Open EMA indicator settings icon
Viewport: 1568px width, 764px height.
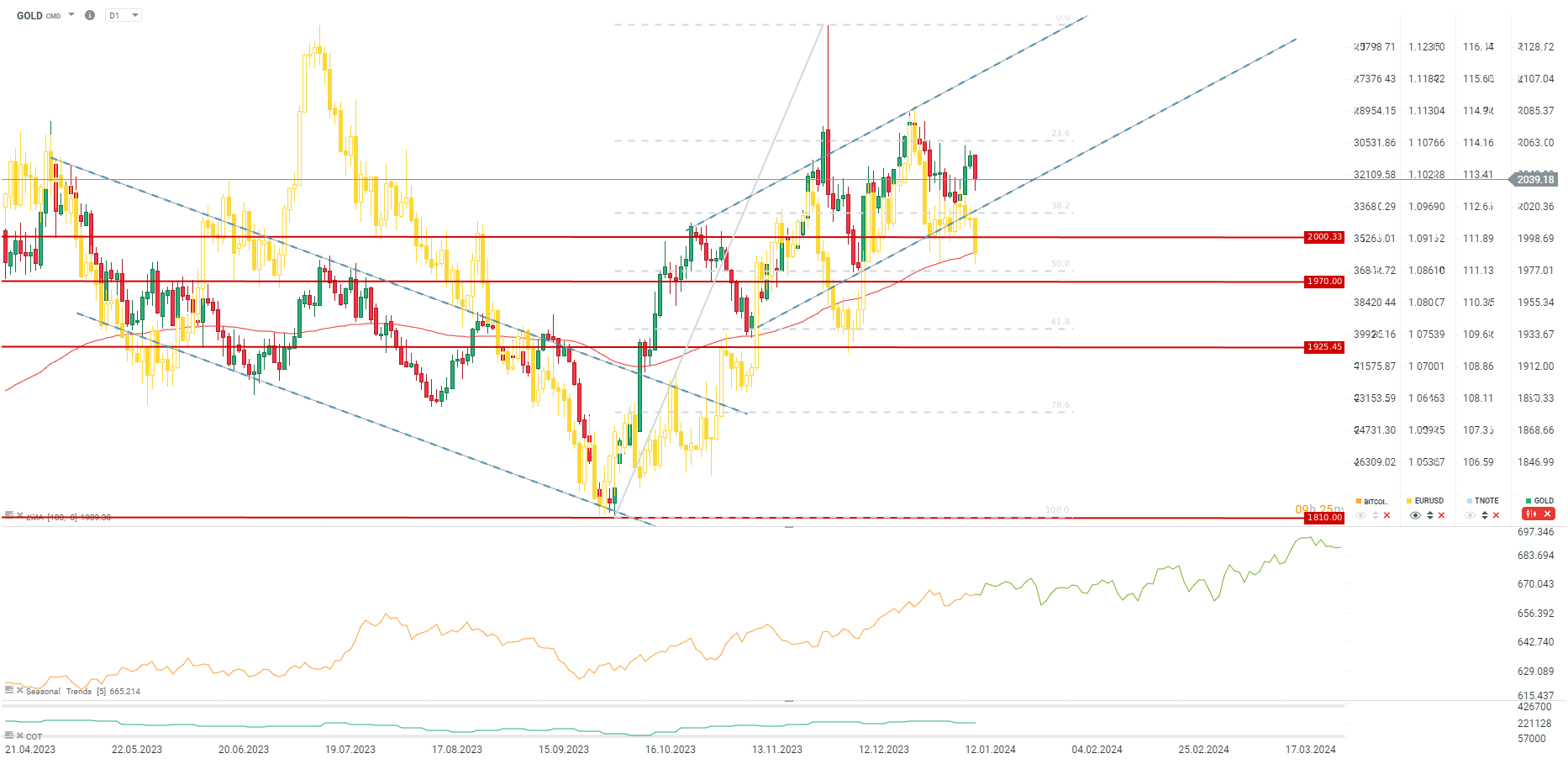[9, 515]
